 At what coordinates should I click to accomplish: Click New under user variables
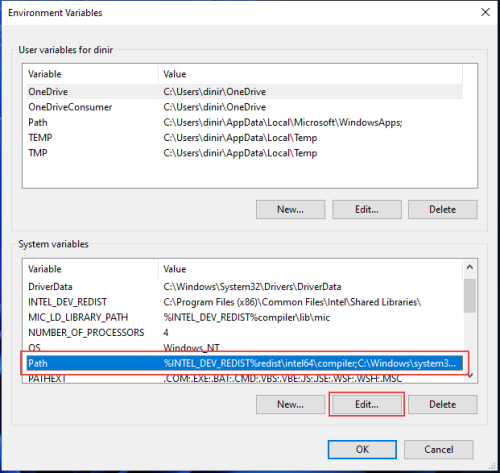[x=290, y=209]
